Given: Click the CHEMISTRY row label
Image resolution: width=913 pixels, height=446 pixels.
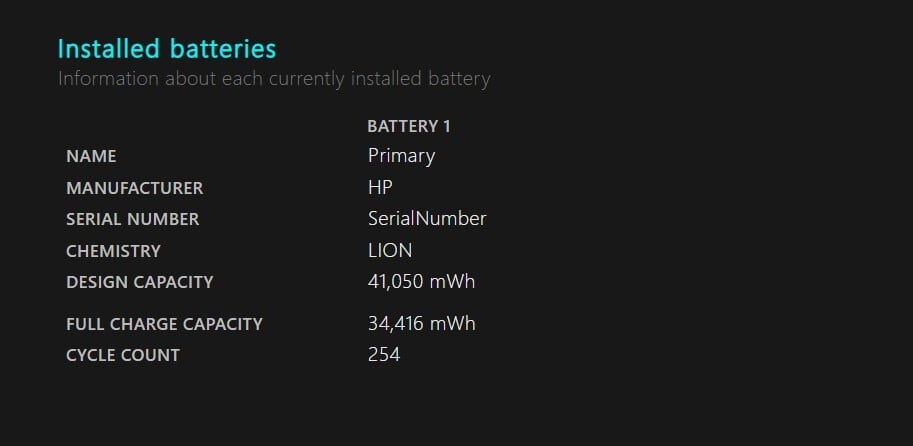Looking at the screenshot, I should pos(113,251).
